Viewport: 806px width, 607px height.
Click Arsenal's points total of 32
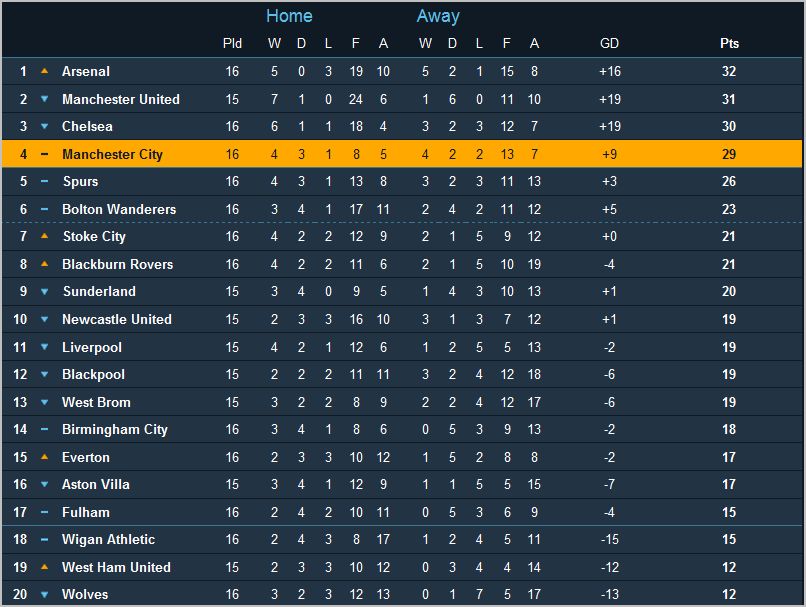coord(729,72)
